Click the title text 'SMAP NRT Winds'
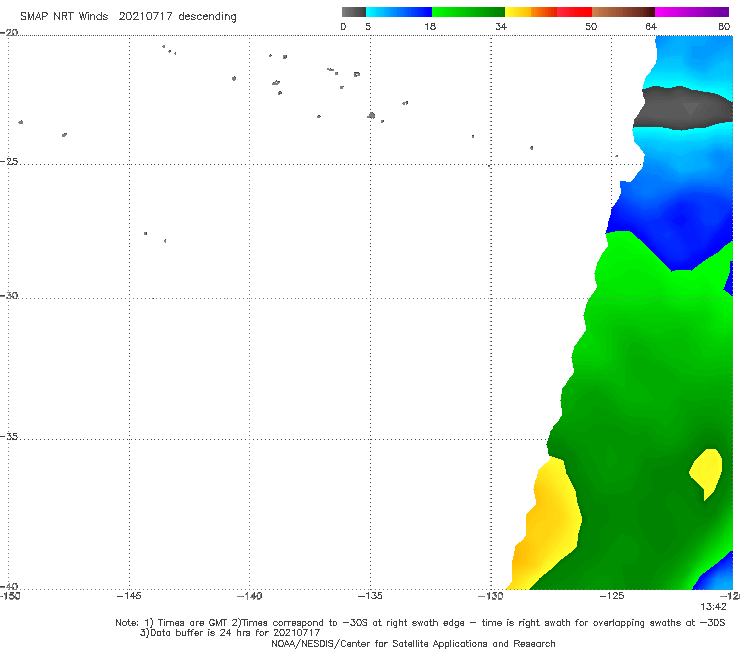The width and height of the screenshot is (740, 650). tap(64, 16)
